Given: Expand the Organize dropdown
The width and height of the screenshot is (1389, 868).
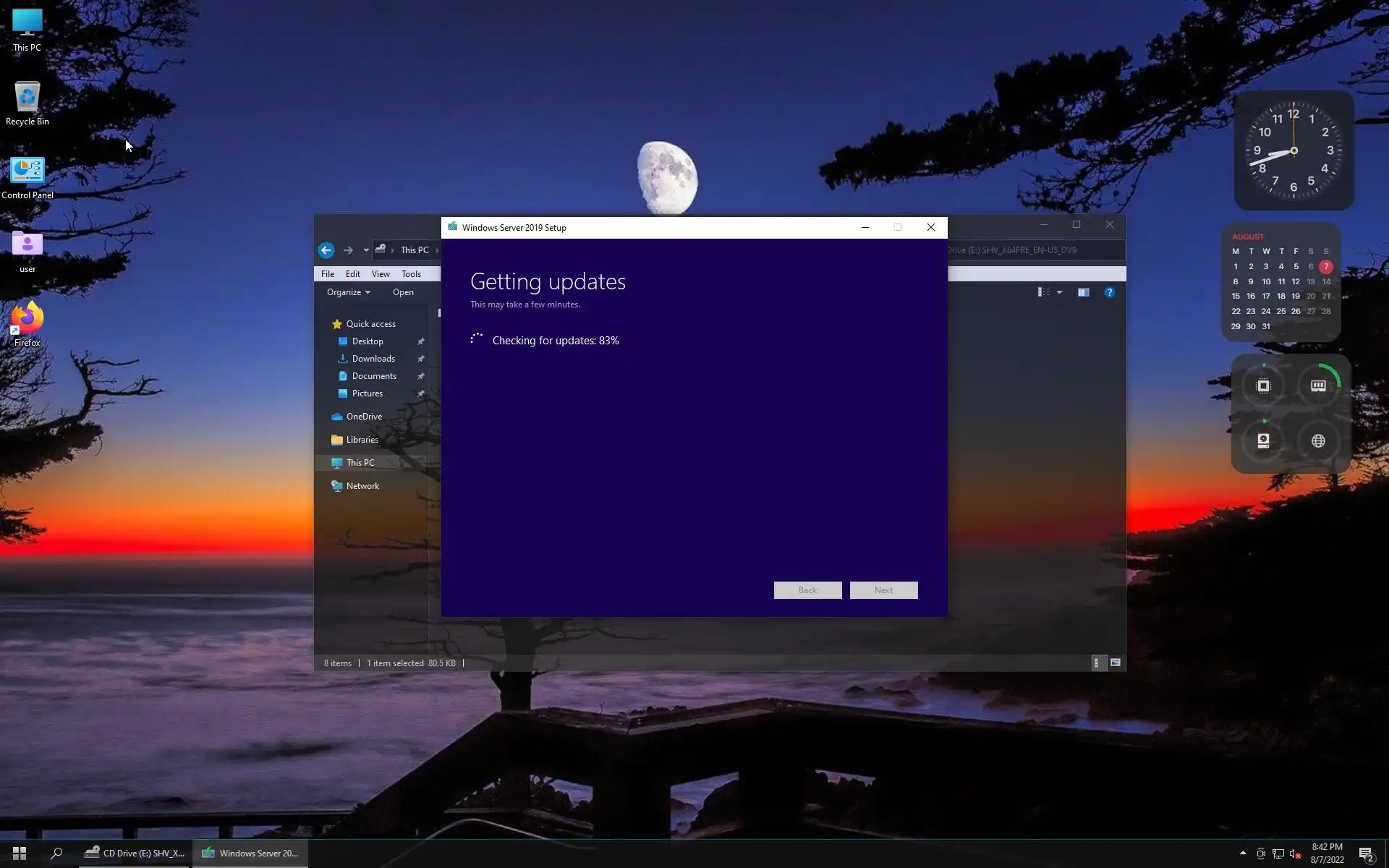Looking at the screenshot, I should point(348,292).
